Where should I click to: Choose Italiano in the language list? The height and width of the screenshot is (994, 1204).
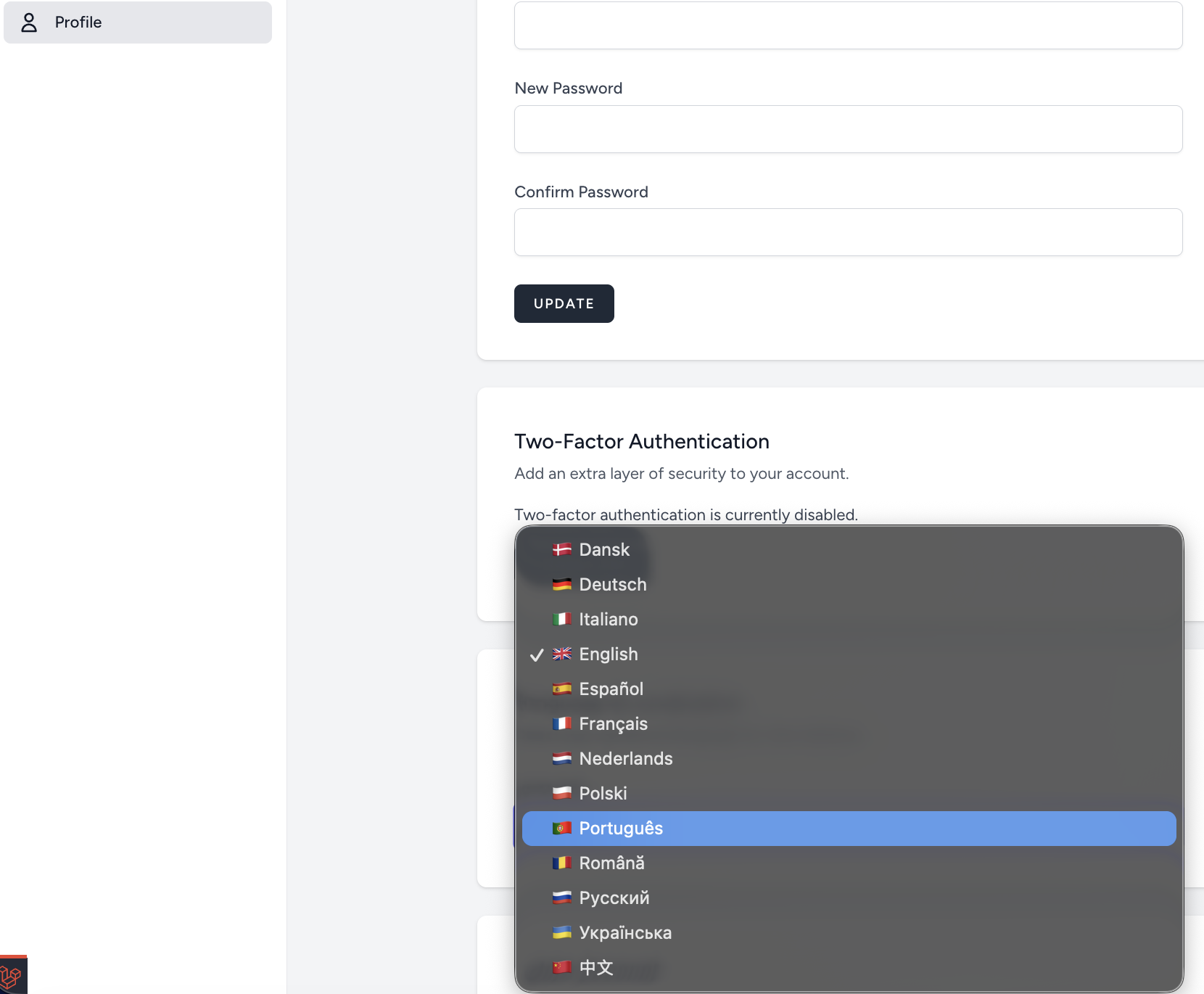(x=608, y=619)
